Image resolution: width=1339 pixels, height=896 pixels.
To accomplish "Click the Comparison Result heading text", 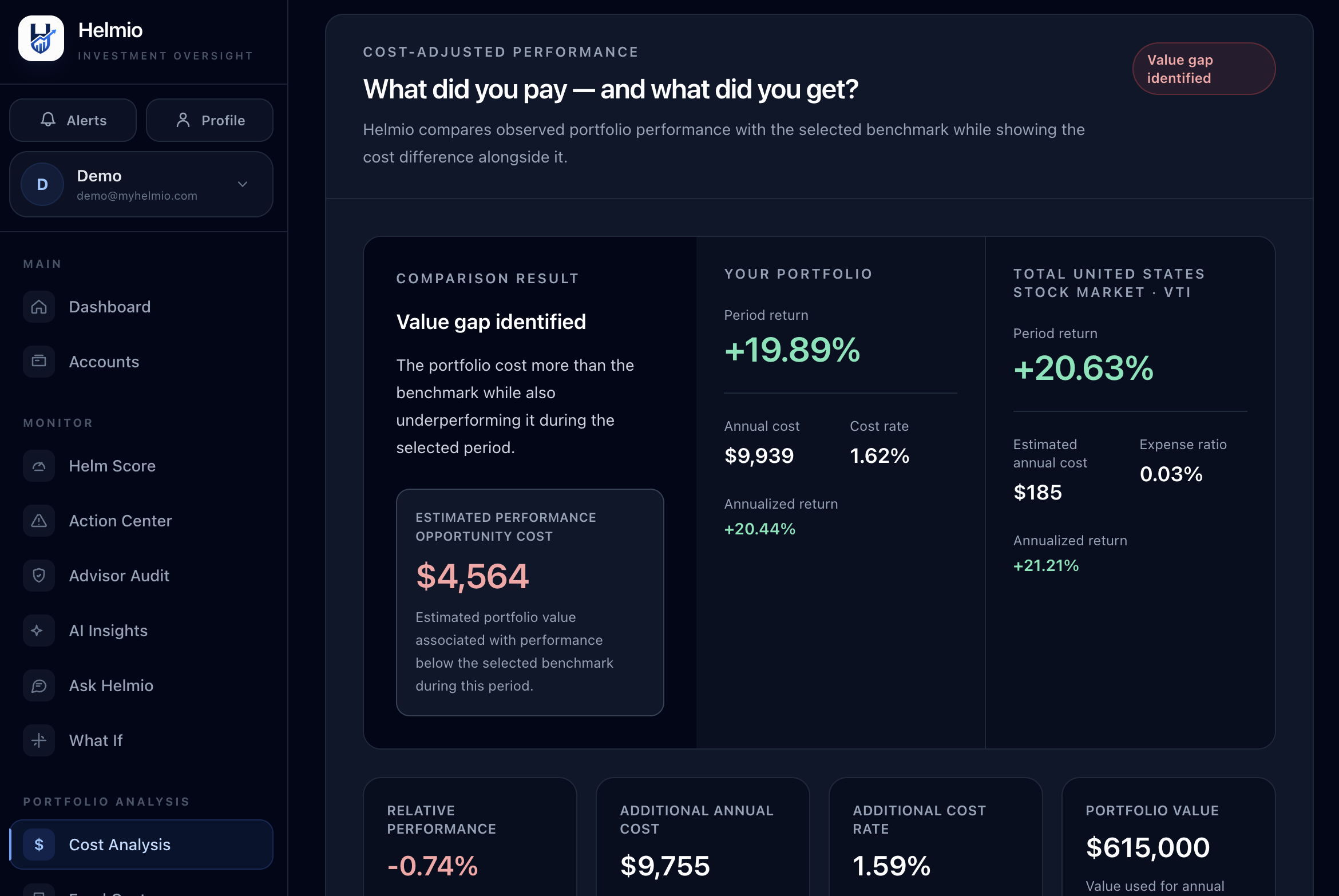I will click(488, 279).
